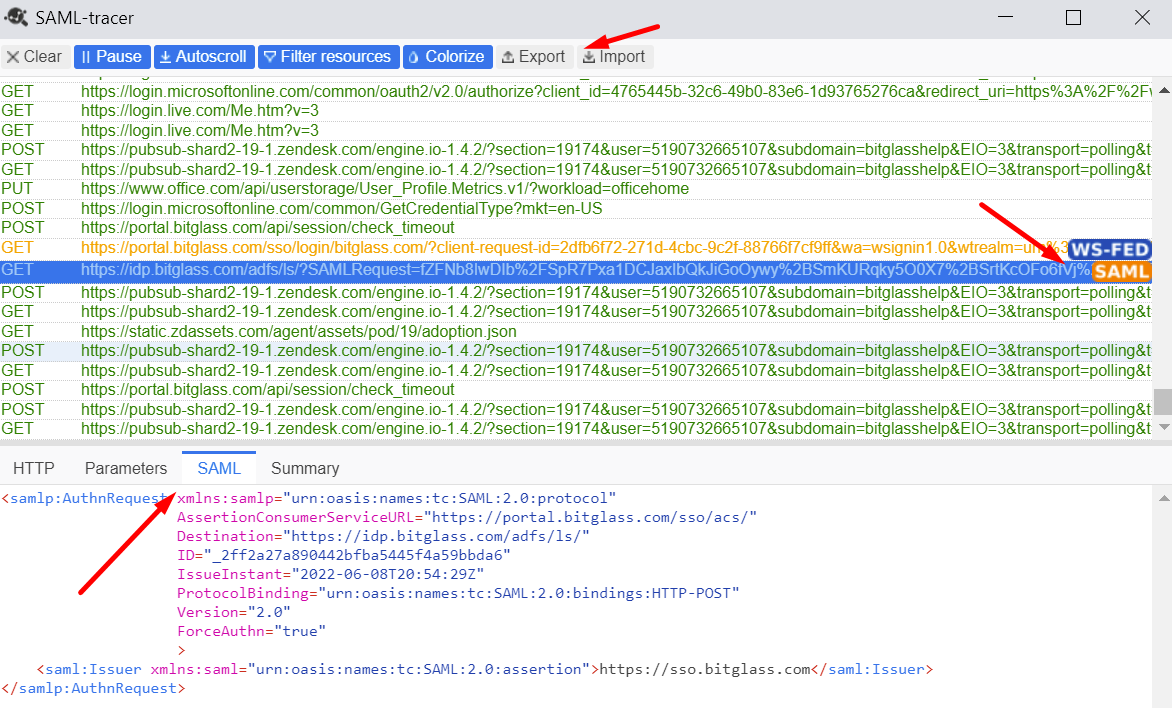
Task: Click the orange SAML badge
Action: 1121,271
